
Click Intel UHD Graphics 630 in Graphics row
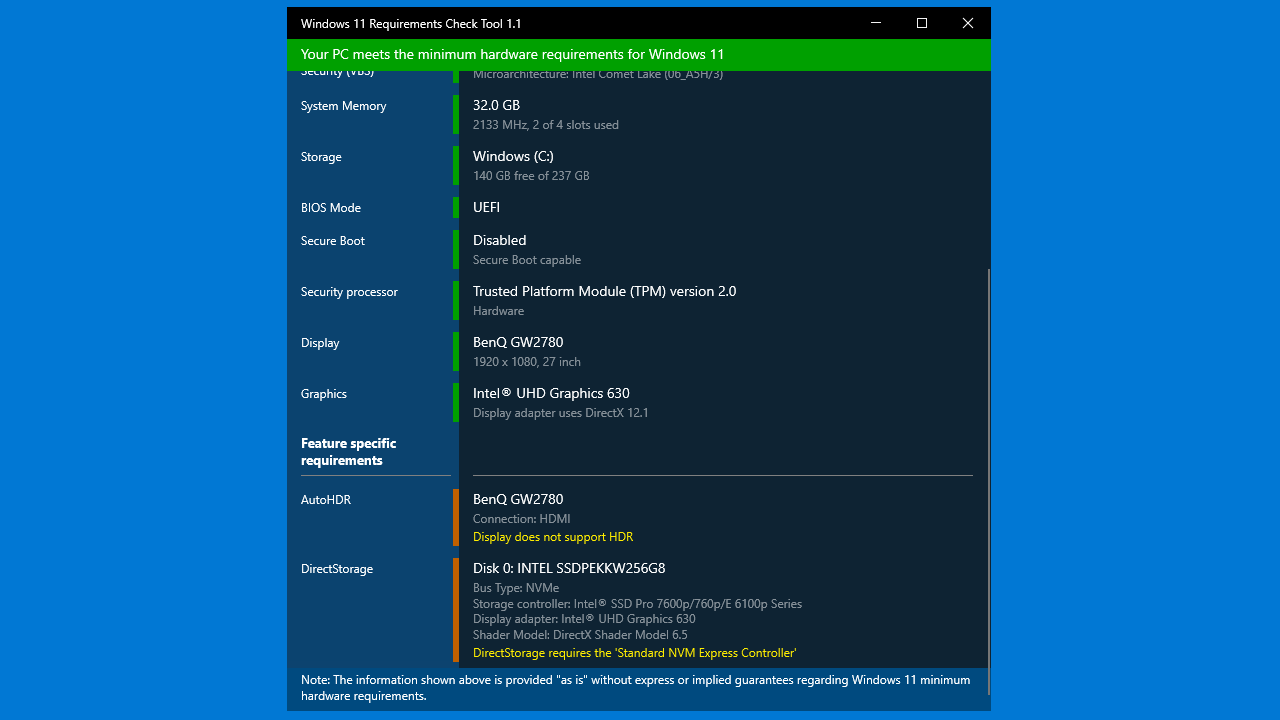point(551,393)
